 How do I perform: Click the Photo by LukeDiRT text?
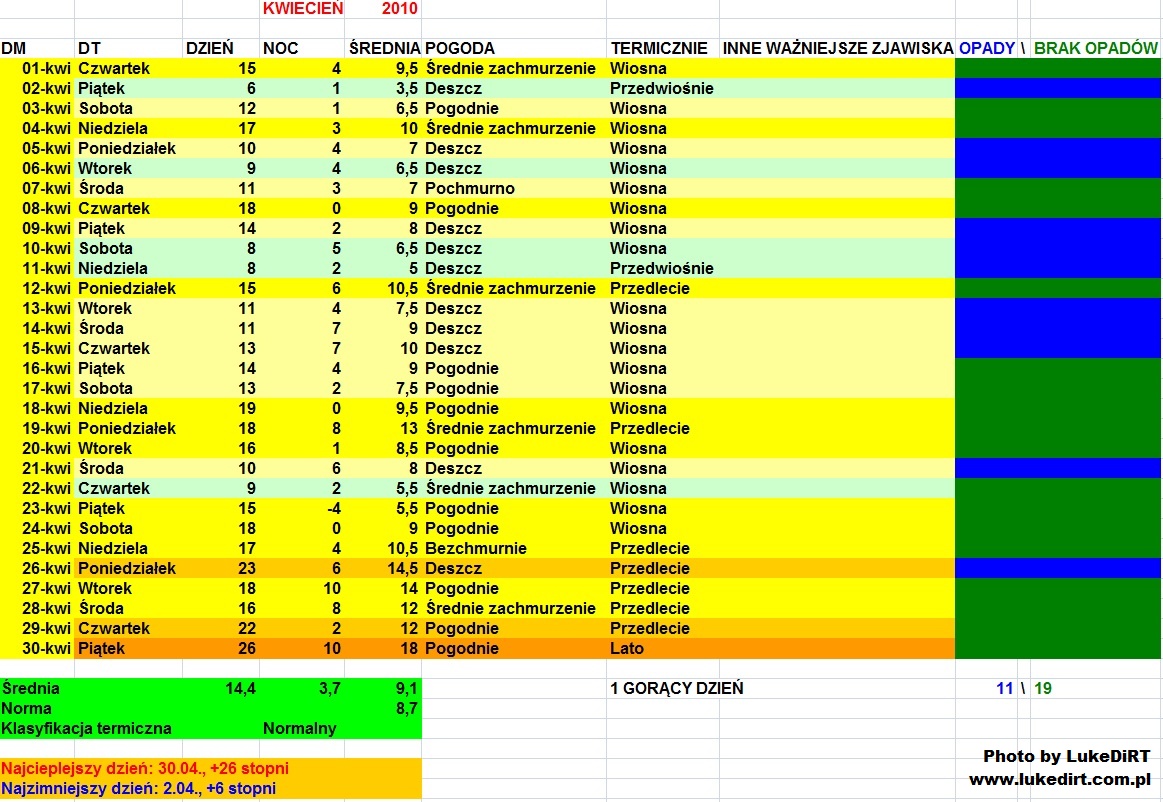(x=1067, y=756)
